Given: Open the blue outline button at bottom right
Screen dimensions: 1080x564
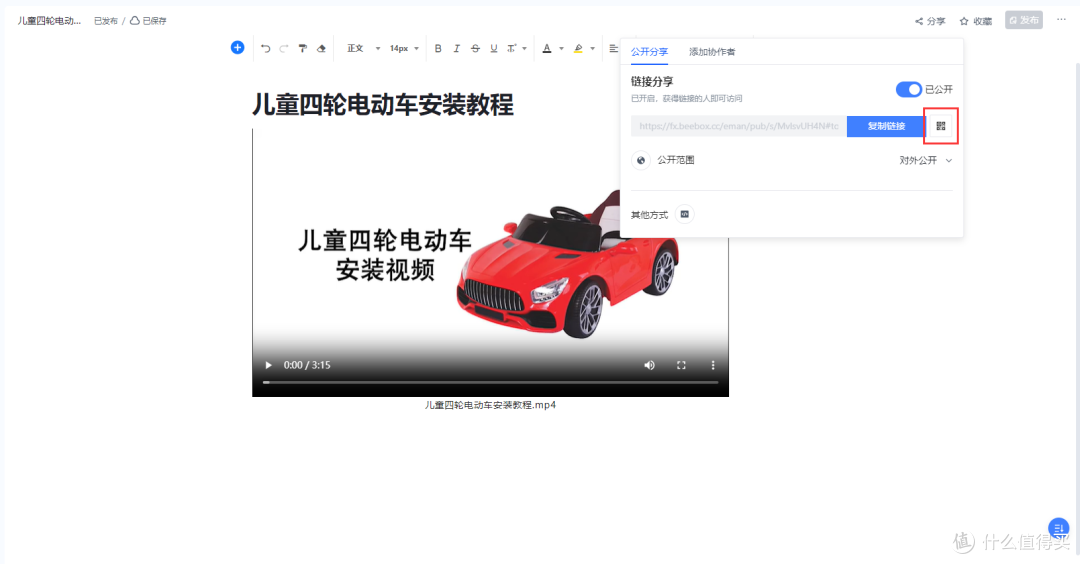Looking at the screenshot, I should pos(1059,528).
